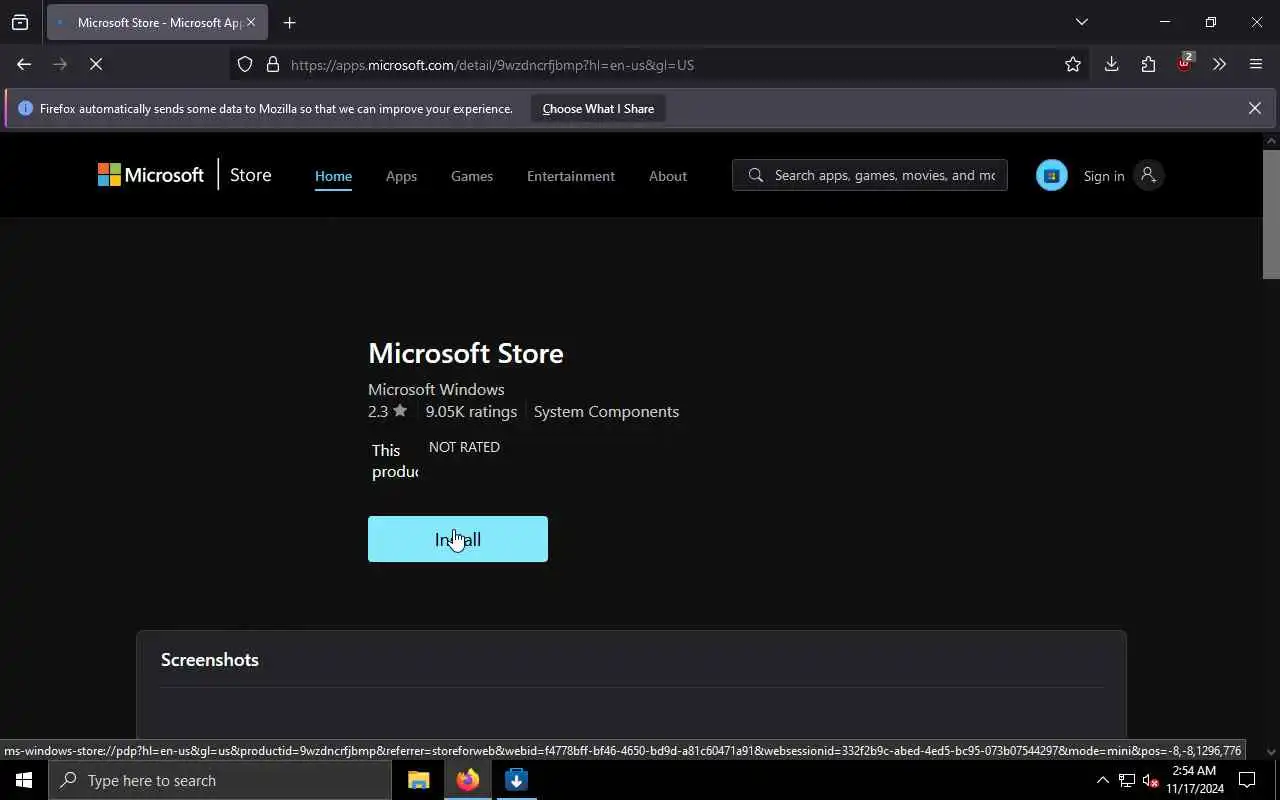The image size is (1280, 800).
Task: Click the taskbar search box
Action: [x=220, y=780]
